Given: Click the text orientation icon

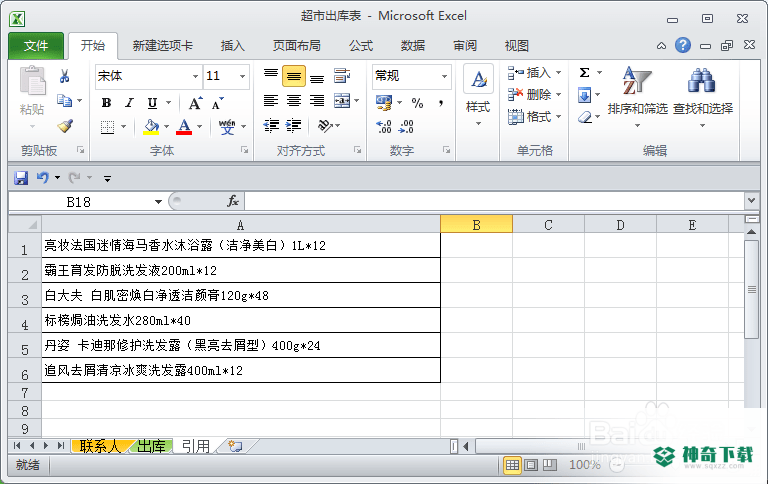Looking at the screenshot, I should tap(325, 126).
